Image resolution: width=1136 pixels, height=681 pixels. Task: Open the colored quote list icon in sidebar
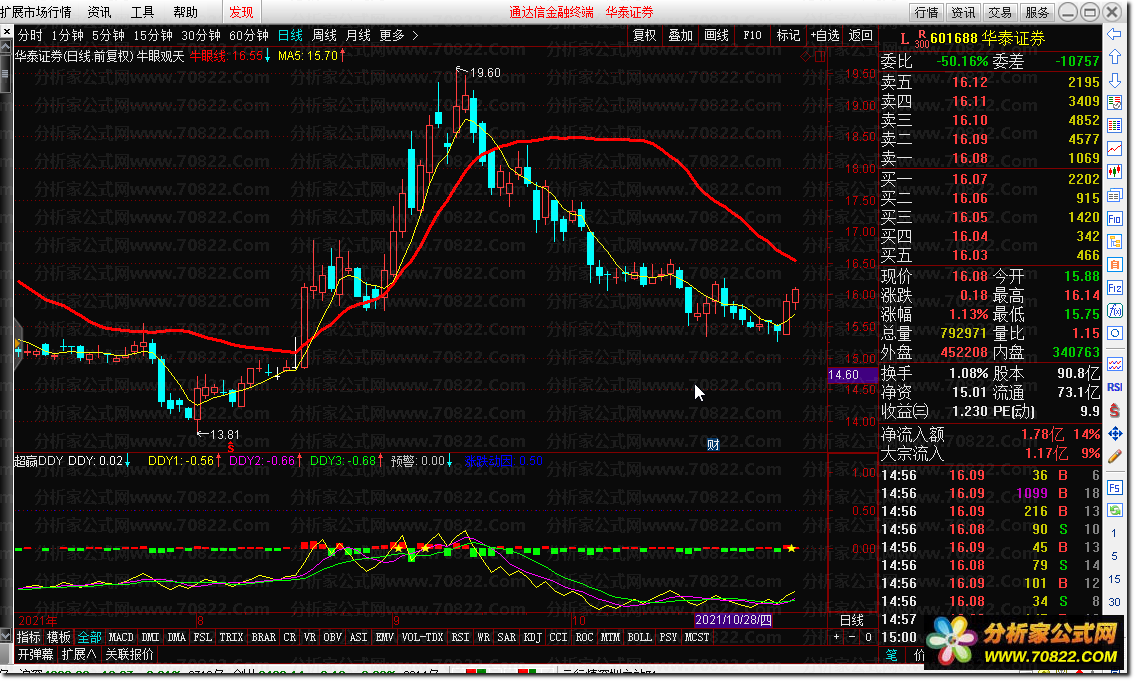(x=1114, y=104)
